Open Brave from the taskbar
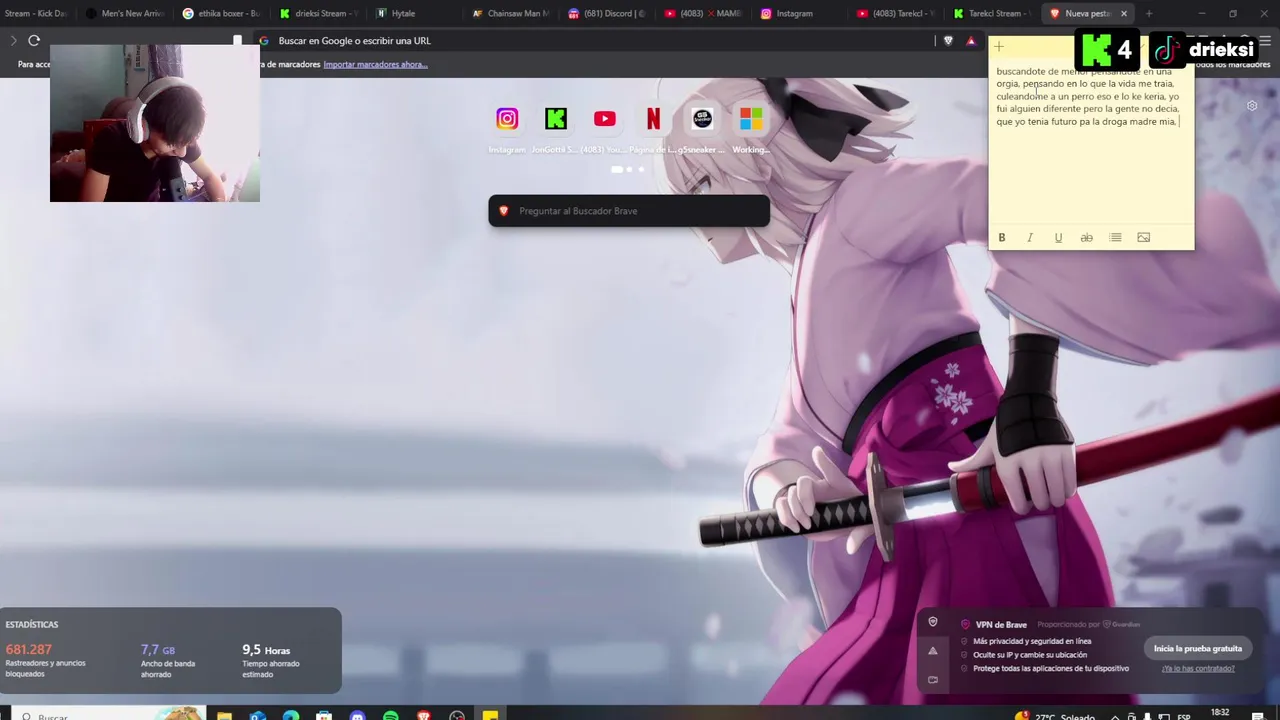The height and width of the screenshot is (720, 1280). coord(424,716)
